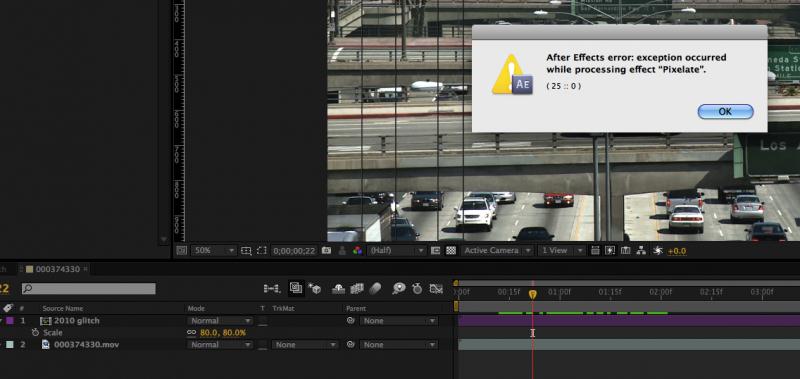The height and width of the screenshot is (379, 800).
Task: Toggle Preserve Transparency box for 2010 glitch
Action: pos(262,321)
